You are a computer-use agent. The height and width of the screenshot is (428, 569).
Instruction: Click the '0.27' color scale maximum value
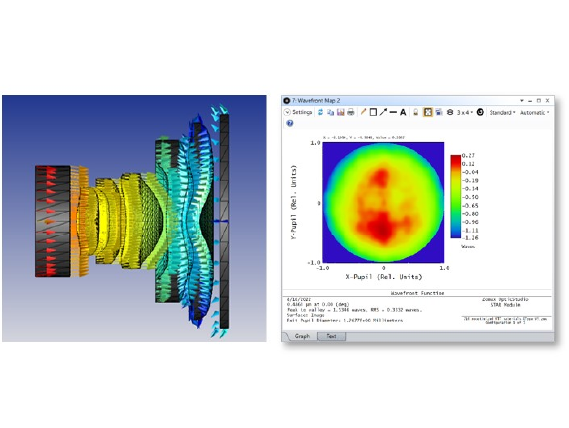point(468,155)
